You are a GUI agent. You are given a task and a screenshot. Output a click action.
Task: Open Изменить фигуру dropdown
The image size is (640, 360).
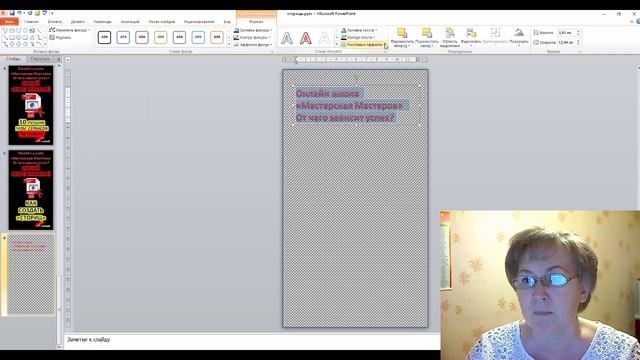pyautogui.click(x=69, y=30)
